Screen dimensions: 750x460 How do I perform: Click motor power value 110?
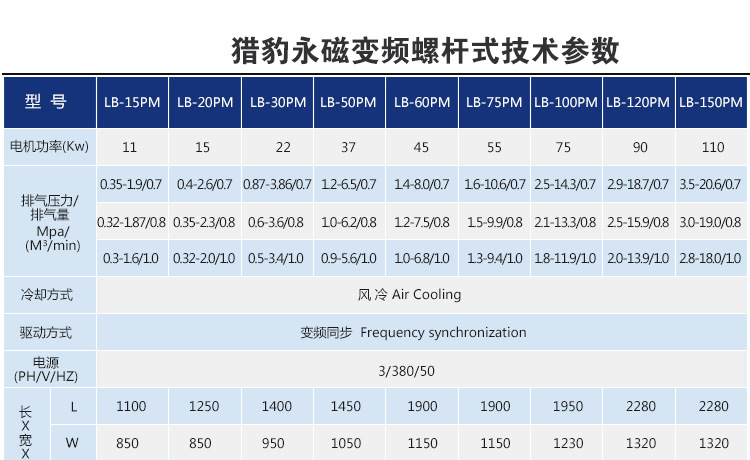pyautogui.click(x=713, y=147)
